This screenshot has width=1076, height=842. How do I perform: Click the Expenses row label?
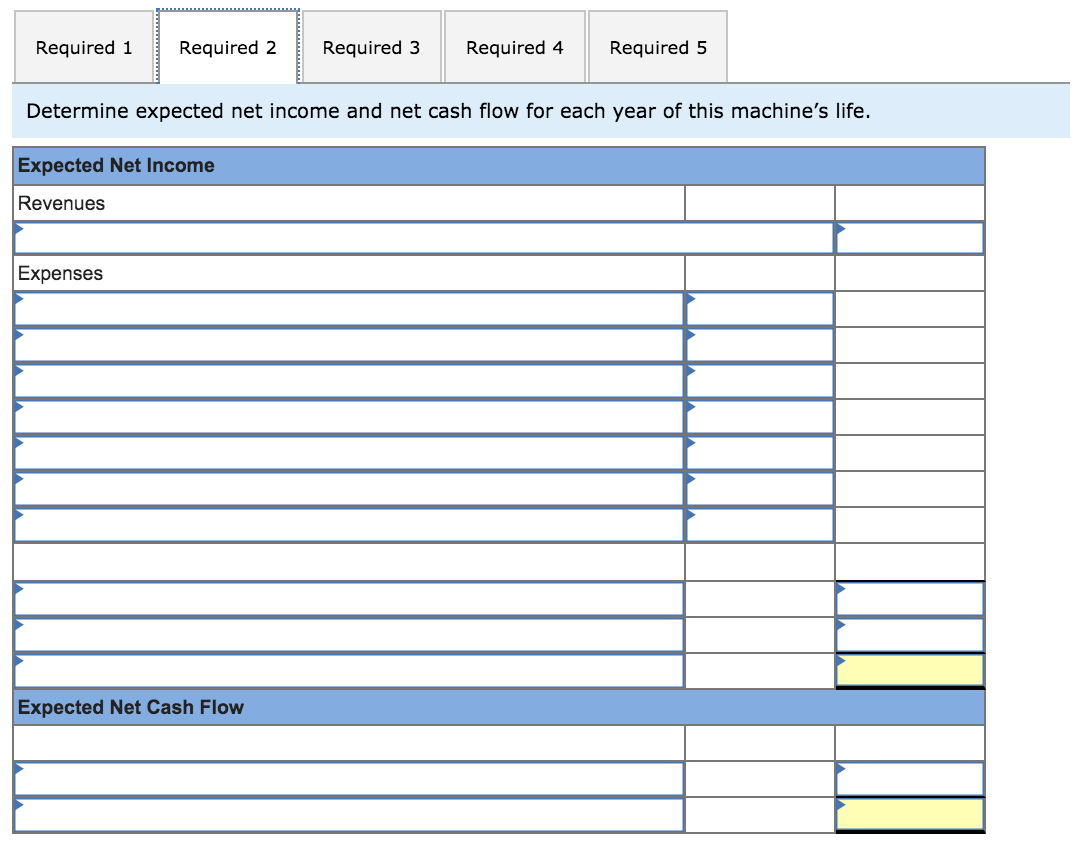click(60, 273)
